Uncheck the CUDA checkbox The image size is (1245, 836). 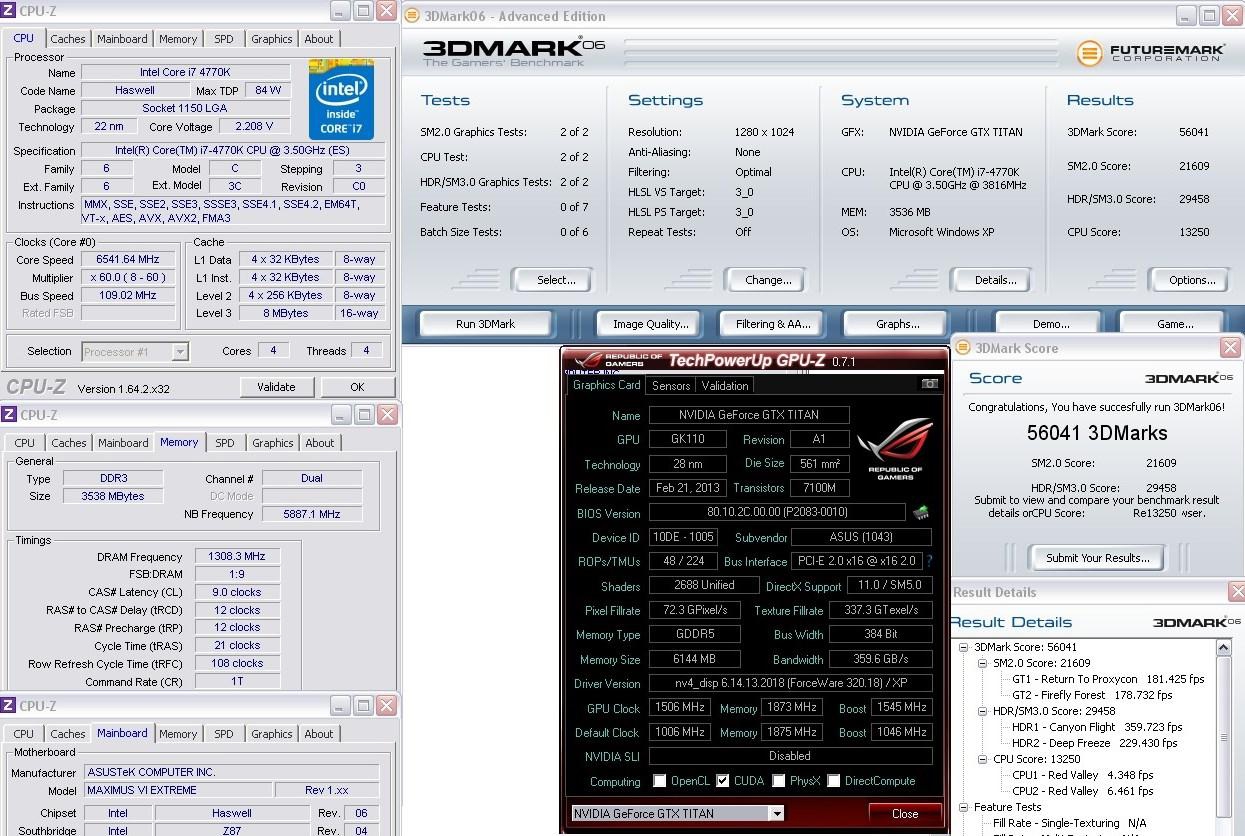[x=723, y=781]
